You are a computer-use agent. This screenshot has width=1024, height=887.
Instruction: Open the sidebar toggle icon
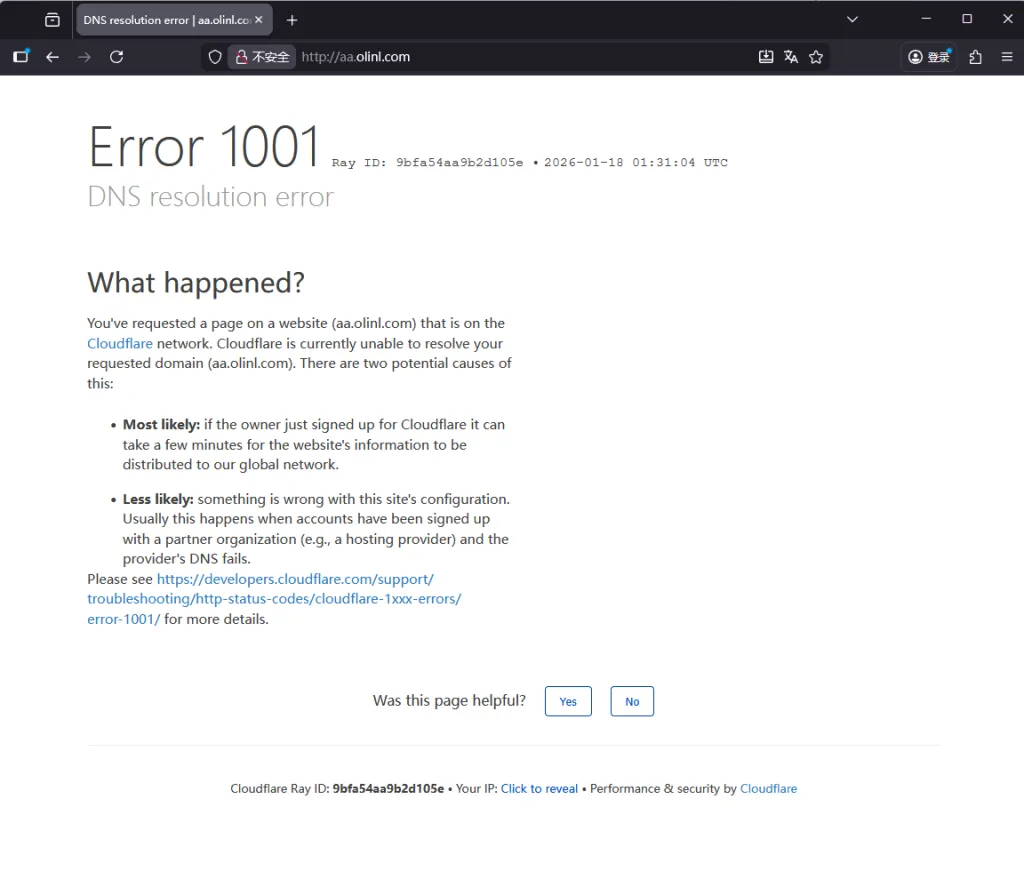(21, 57)
